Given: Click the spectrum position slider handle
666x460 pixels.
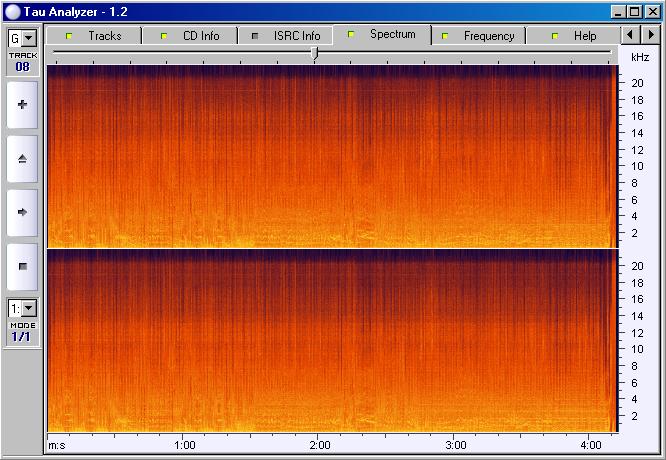Looking at the screenshot, I should (315, 53).
